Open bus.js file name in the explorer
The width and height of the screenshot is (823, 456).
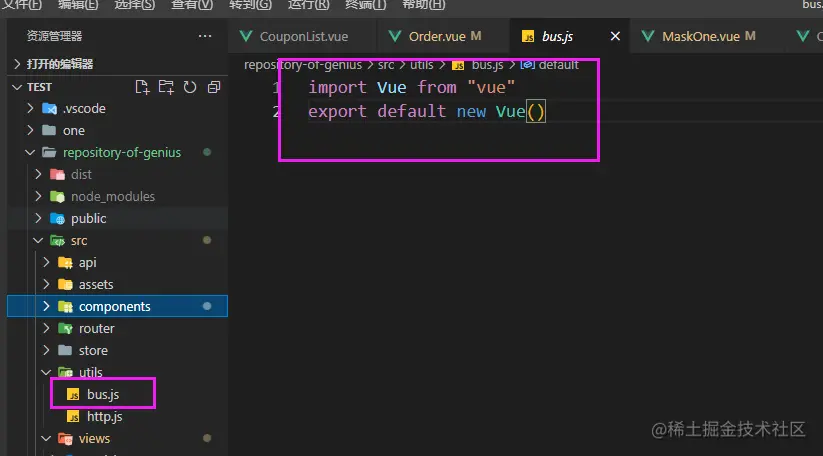(x=103, y=394)
